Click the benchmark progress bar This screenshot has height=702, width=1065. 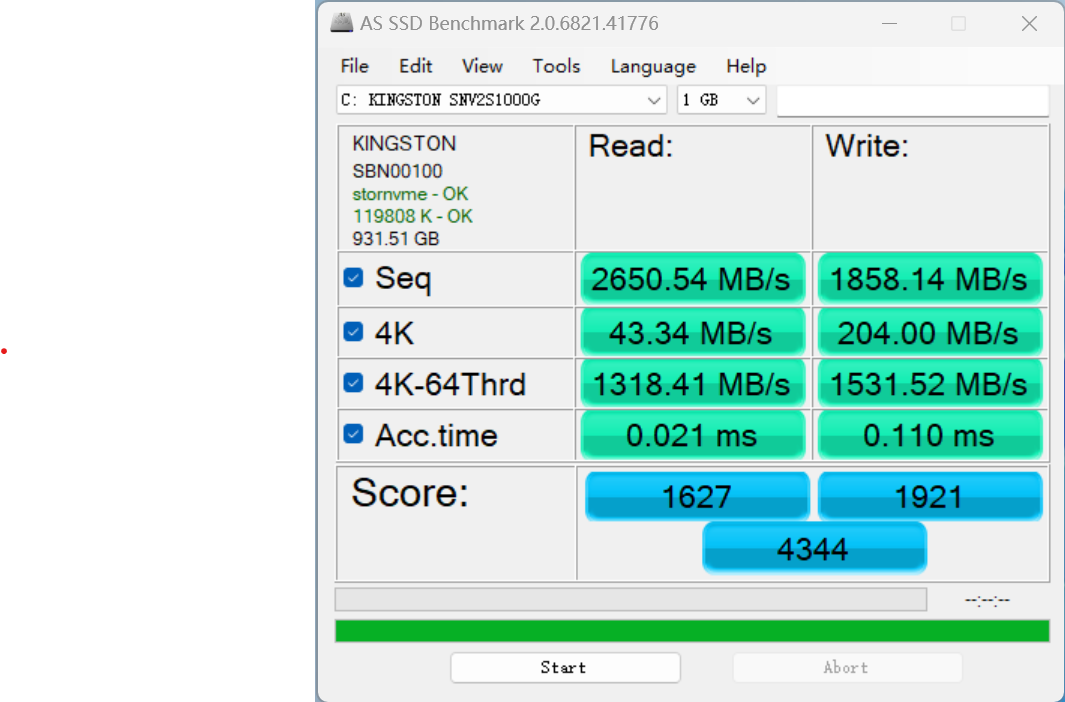pyautogui.click(x=630, y=598)
